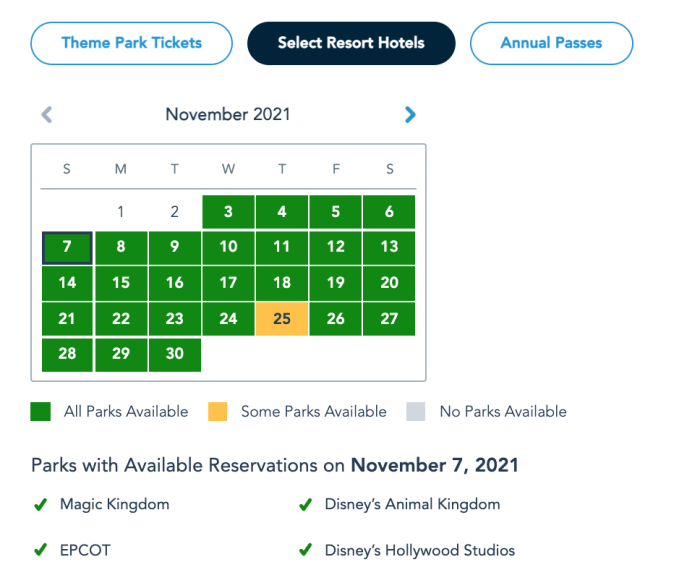This screenshot has height=583, width=700.
Task: Click checkmark beside Disney's Hollywood Studios
Action: (x=305, y=550)
